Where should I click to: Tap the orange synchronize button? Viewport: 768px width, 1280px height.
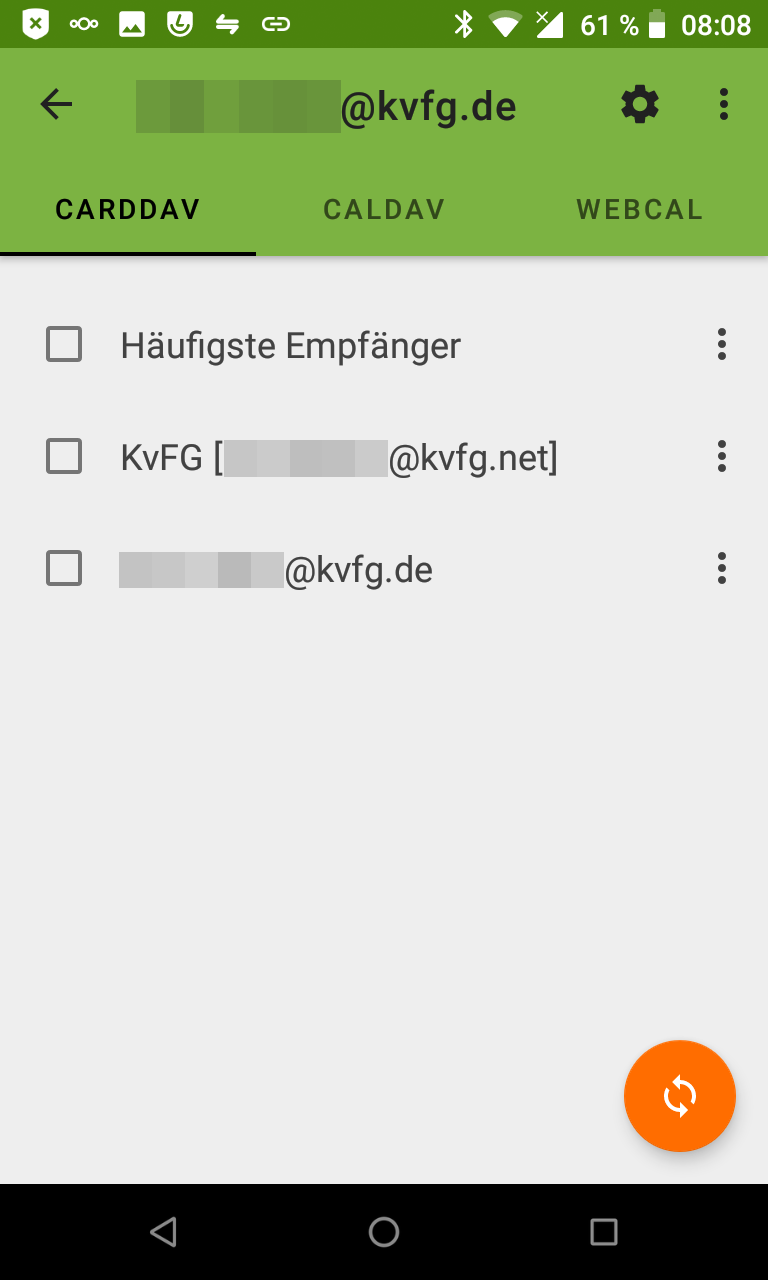tap(680, 1096)
